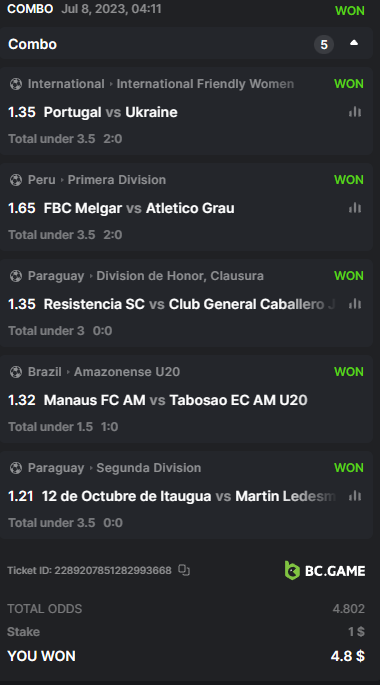The image size is (380, 685).
Task: Open FBC Melgar vs Atletico Grau match
Action: coord(139,208)
